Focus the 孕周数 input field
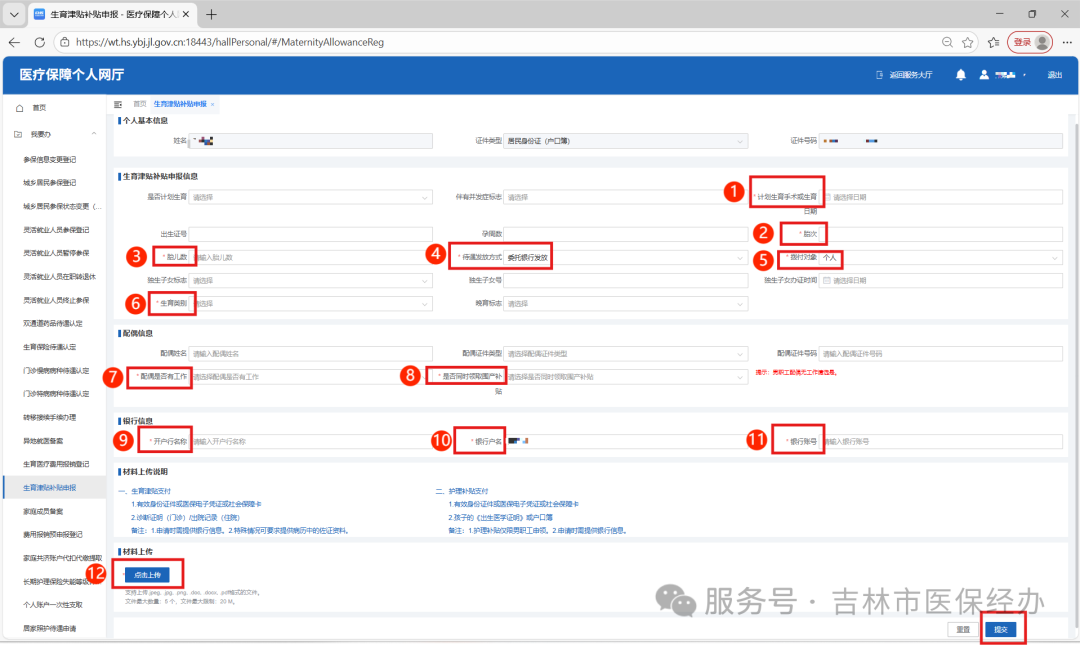The image size is (1080, 645). (625, 234)
